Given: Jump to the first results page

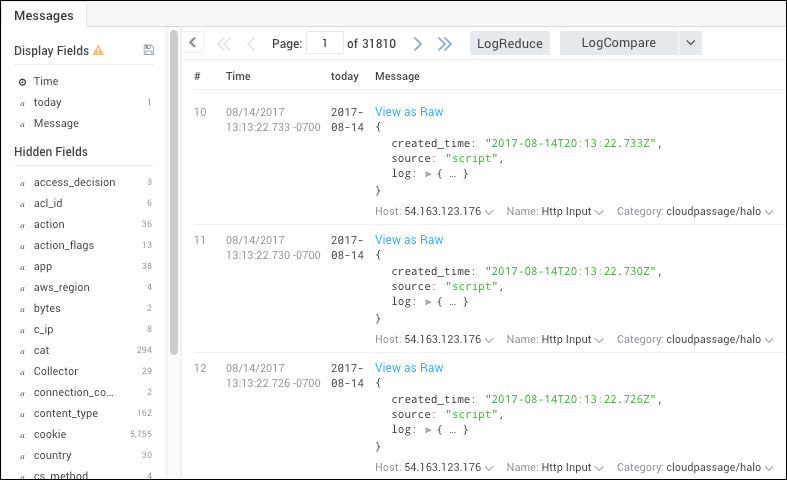Looking at the screenshot, I should pyautogui.click(x=224, y=43).
